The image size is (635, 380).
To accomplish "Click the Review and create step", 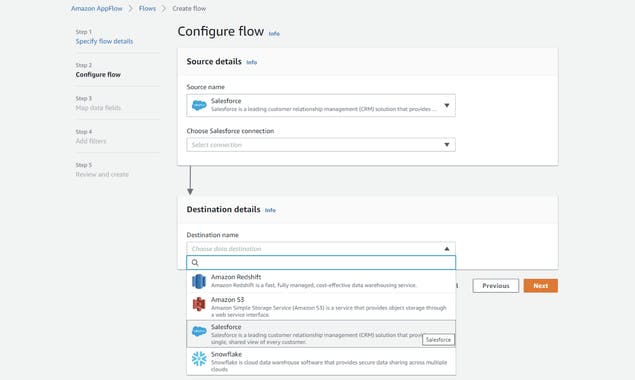I will (x=102, y=174).
